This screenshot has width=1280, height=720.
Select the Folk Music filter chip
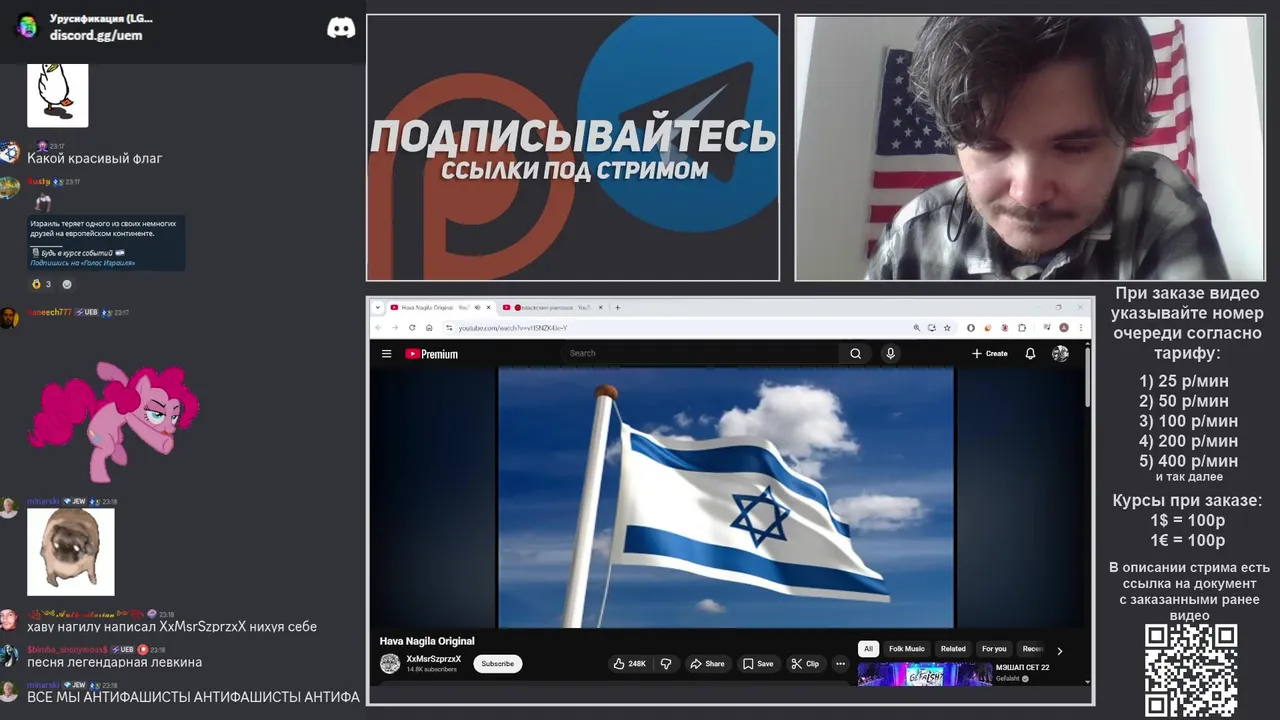907,649
